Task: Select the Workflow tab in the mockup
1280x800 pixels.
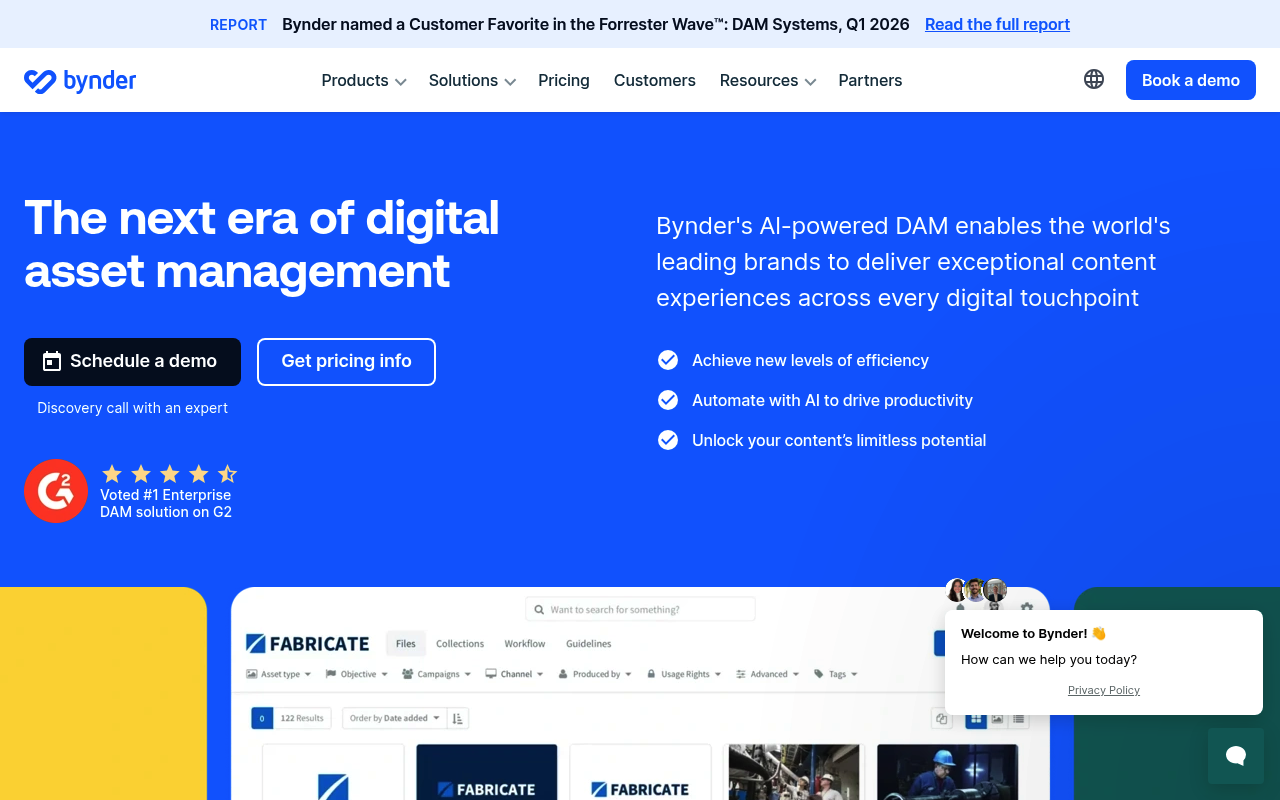Action: click(x=525, y=644)
